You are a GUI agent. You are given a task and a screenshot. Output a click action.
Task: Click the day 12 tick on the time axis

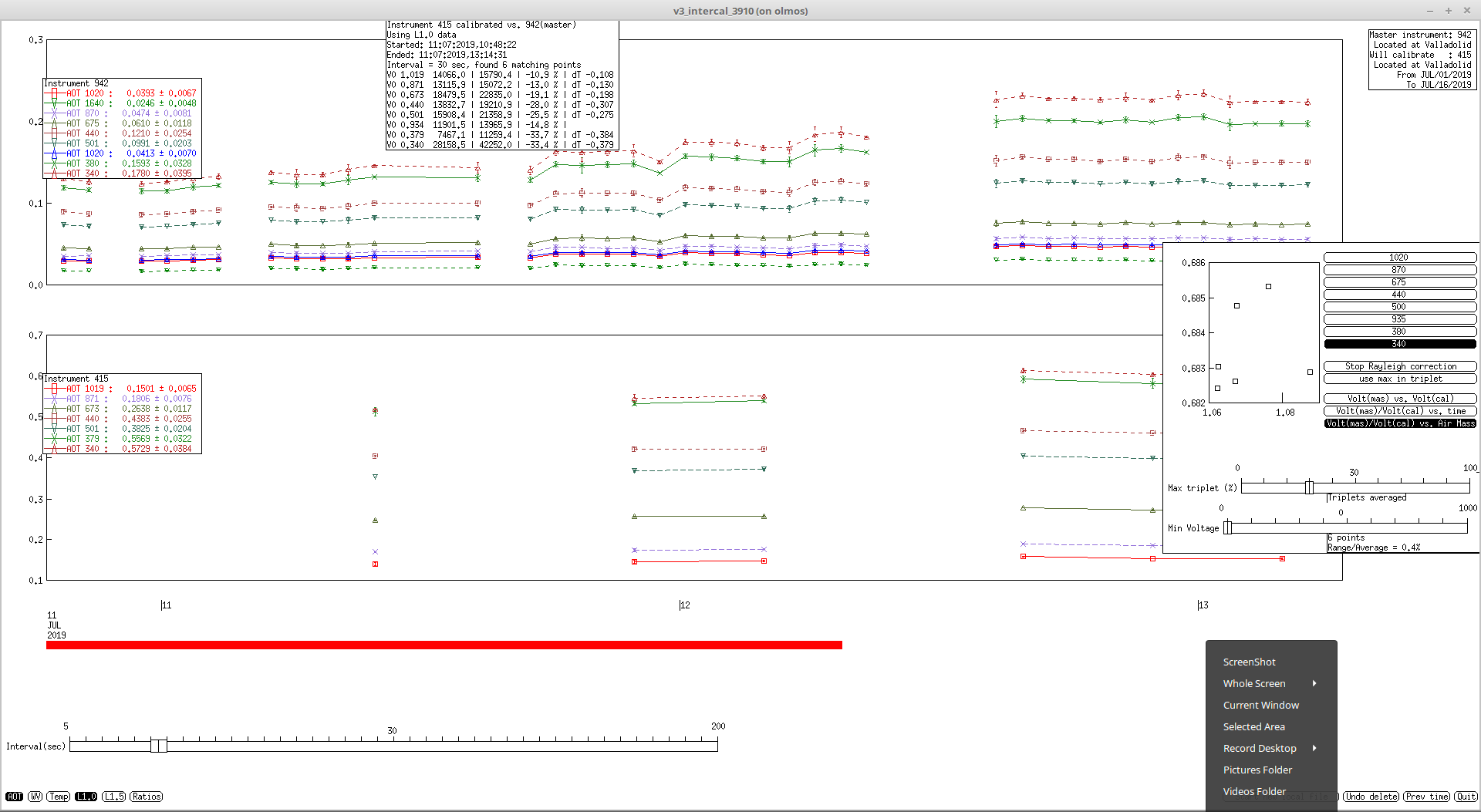click(684, 605)
